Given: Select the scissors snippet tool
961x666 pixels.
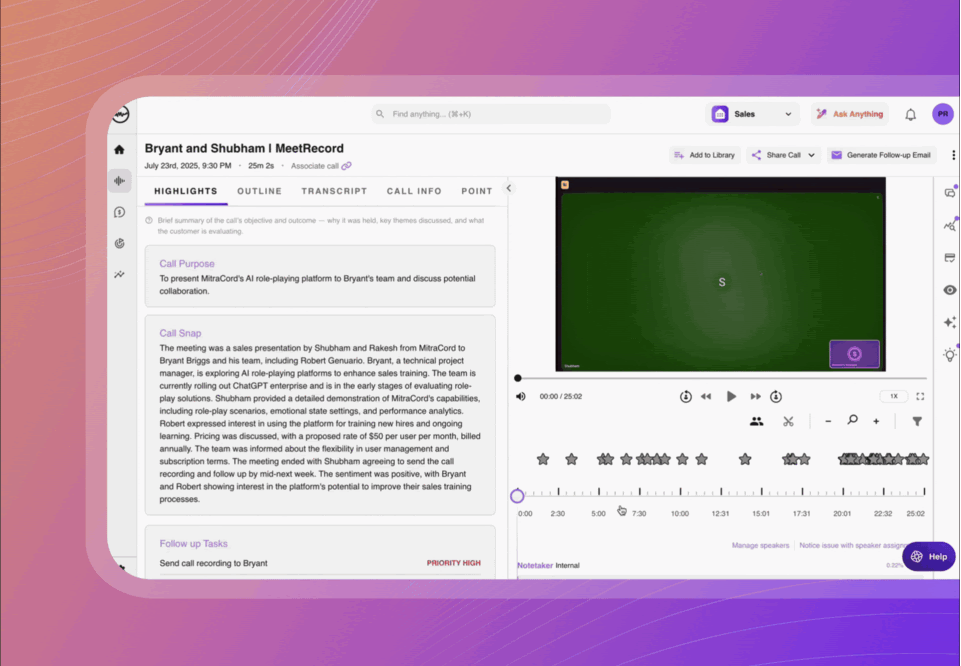Looking at the screenshot, I should pos(788,422).
